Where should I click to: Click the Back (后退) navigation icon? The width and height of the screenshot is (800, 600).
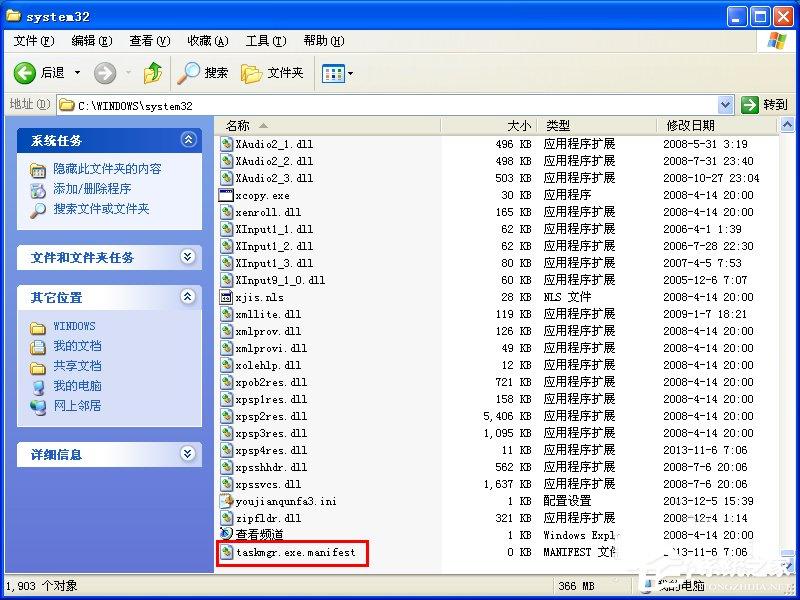24,71
